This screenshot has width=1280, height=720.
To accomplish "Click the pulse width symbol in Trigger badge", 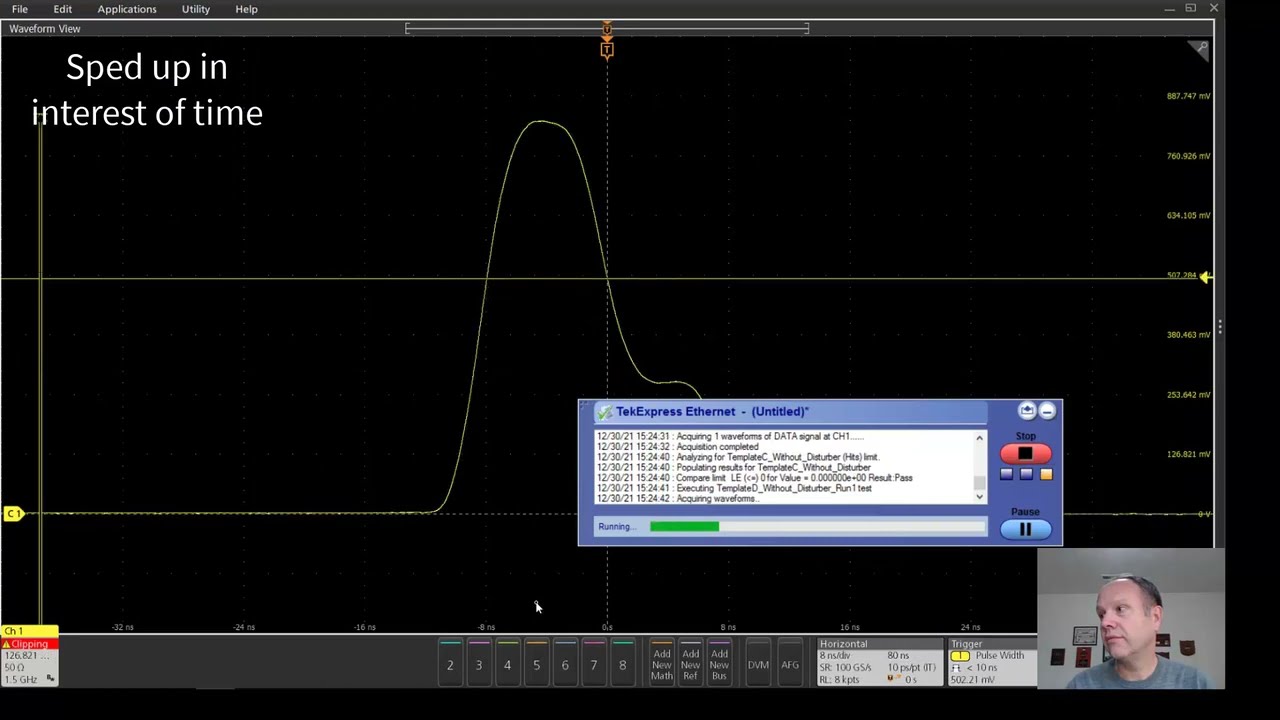I will tap(957, 668).
